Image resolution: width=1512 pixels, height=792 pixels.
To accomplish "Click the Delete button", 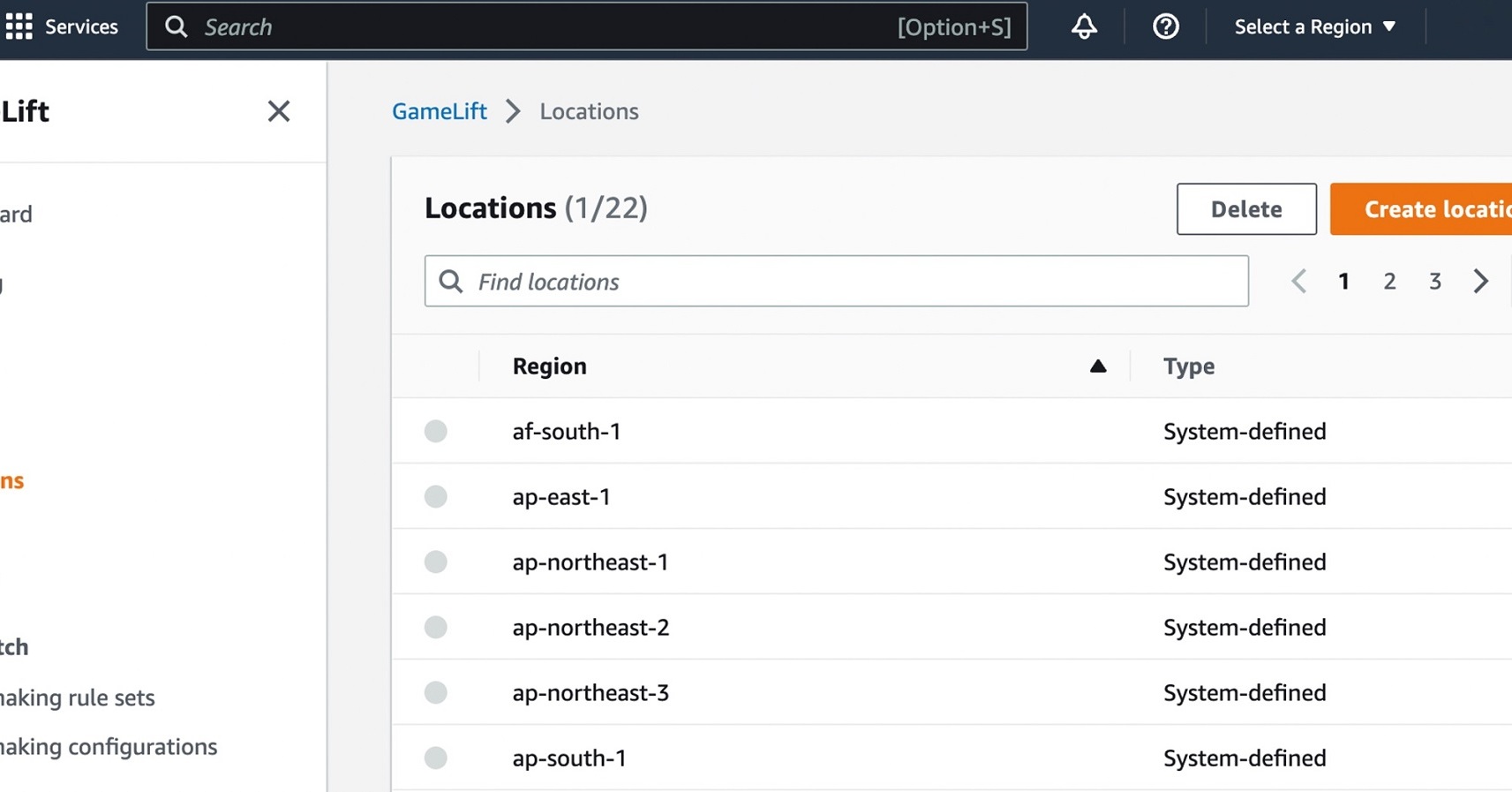I will (1246, 209).
